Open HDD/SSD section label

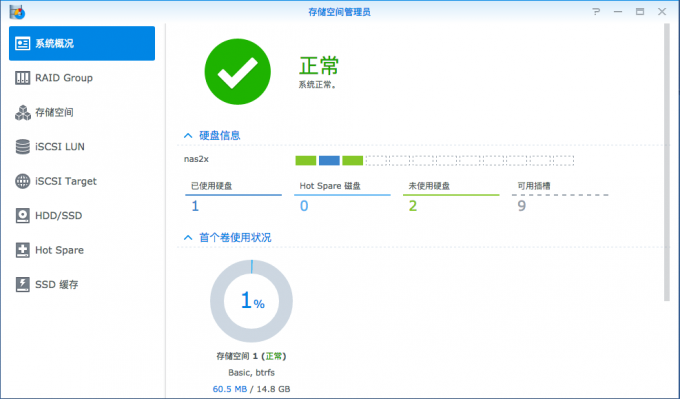click(x=59, y=216)
